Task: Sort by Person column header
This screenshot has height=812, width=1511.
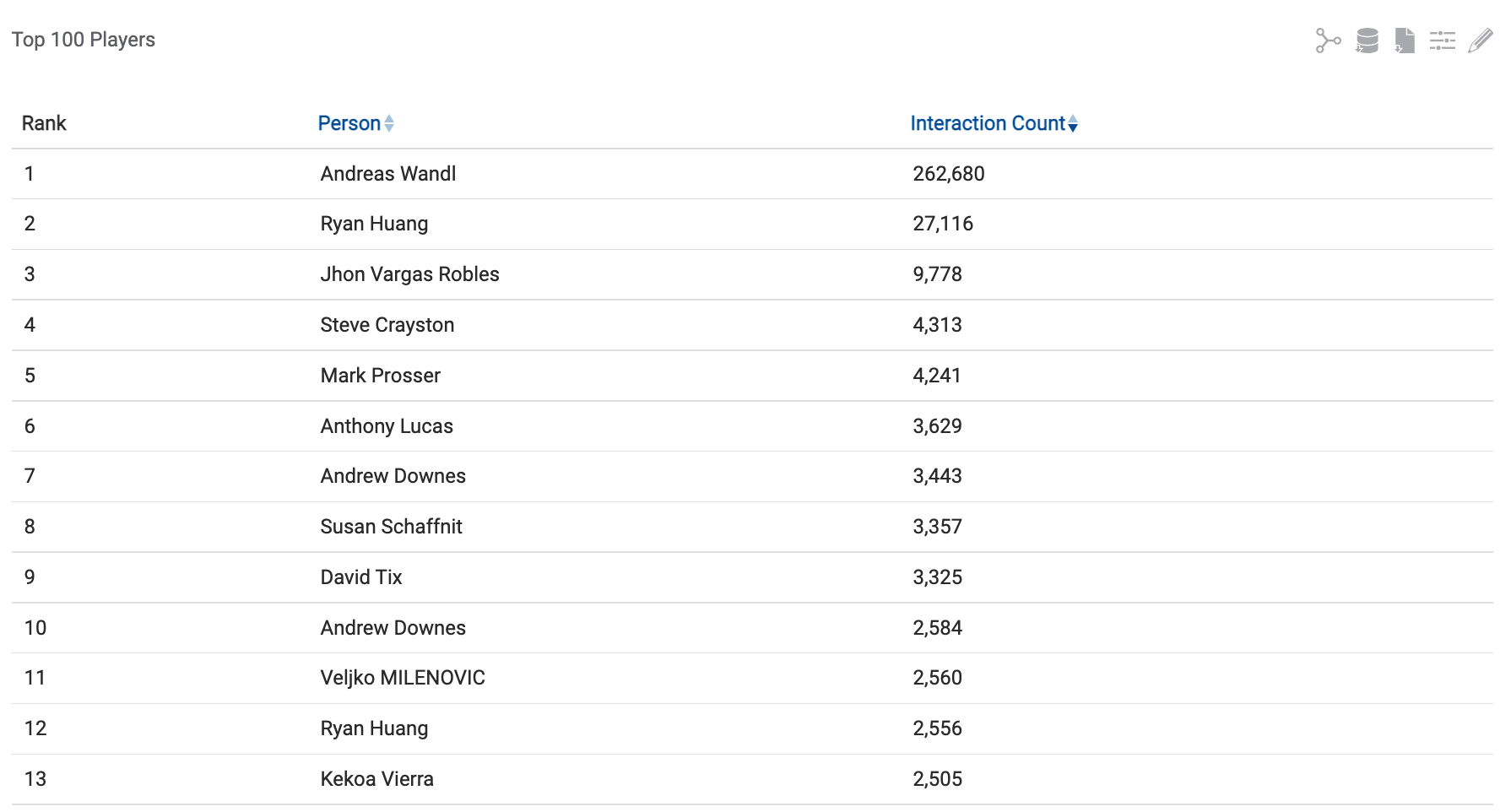Action: point(349,123)
